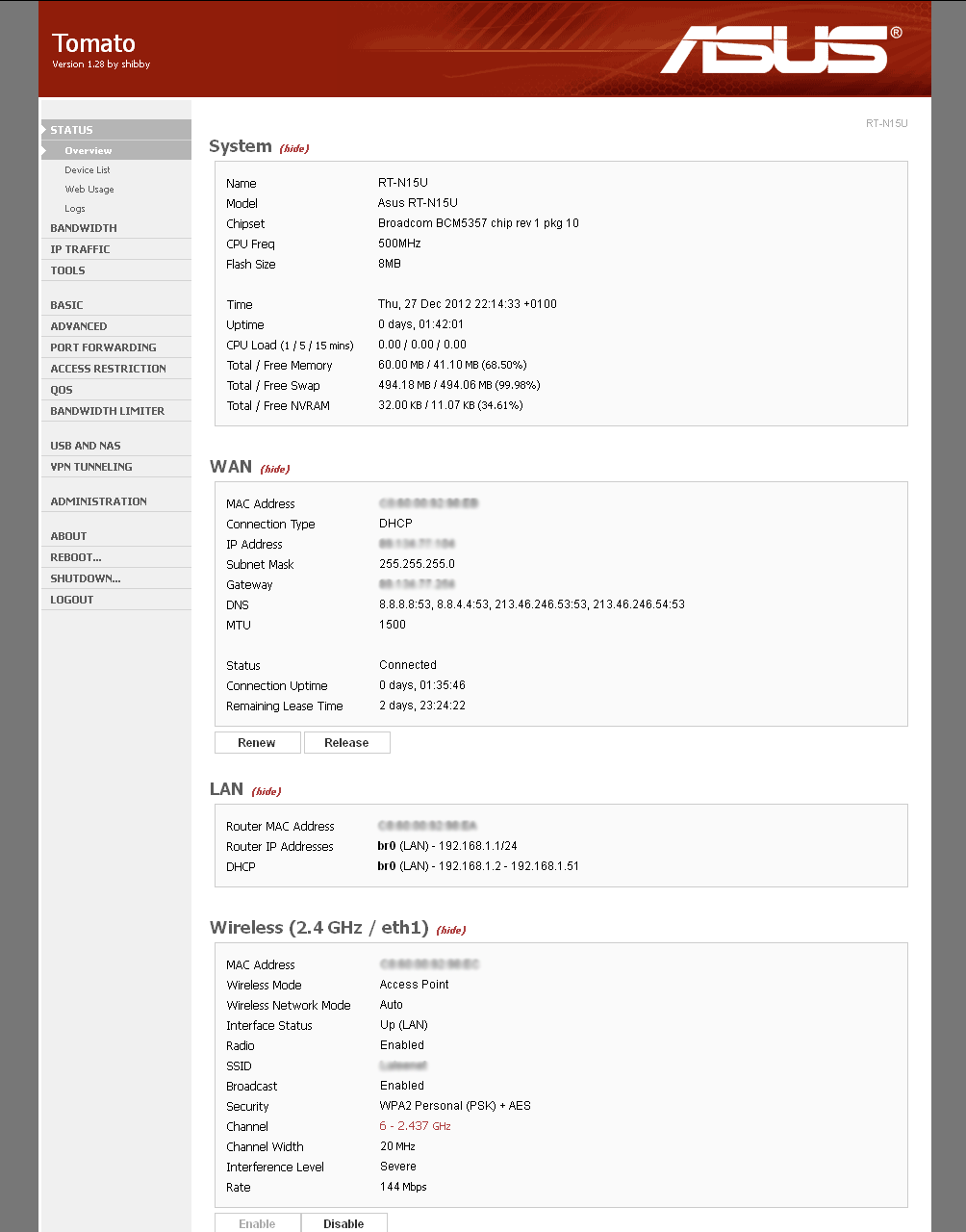Screen dimensions: 966x1232
Task: Click the MTU value 1500
Action: 393,625
